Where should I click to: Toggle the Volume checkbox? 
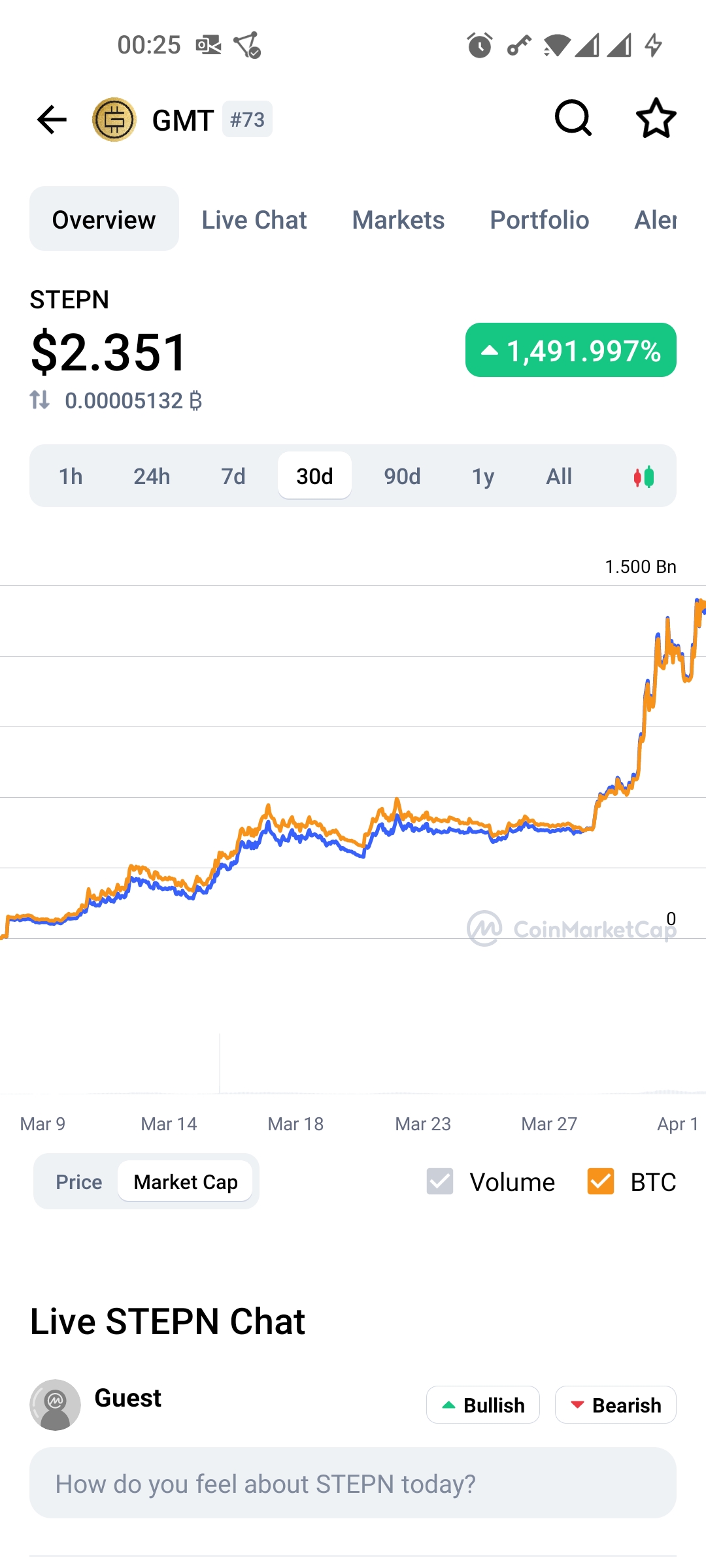coord(440,1181)
